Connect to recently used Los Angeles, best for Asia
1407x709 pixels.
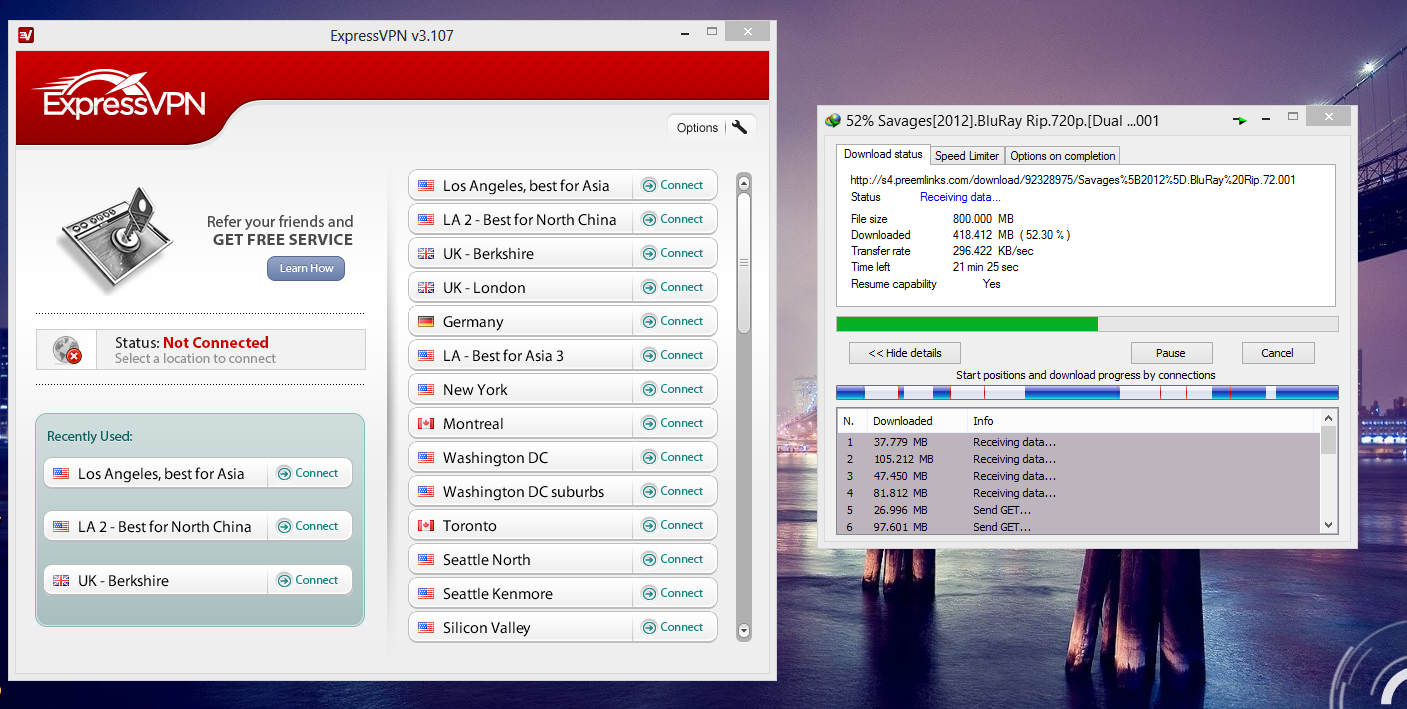(309, 473)
